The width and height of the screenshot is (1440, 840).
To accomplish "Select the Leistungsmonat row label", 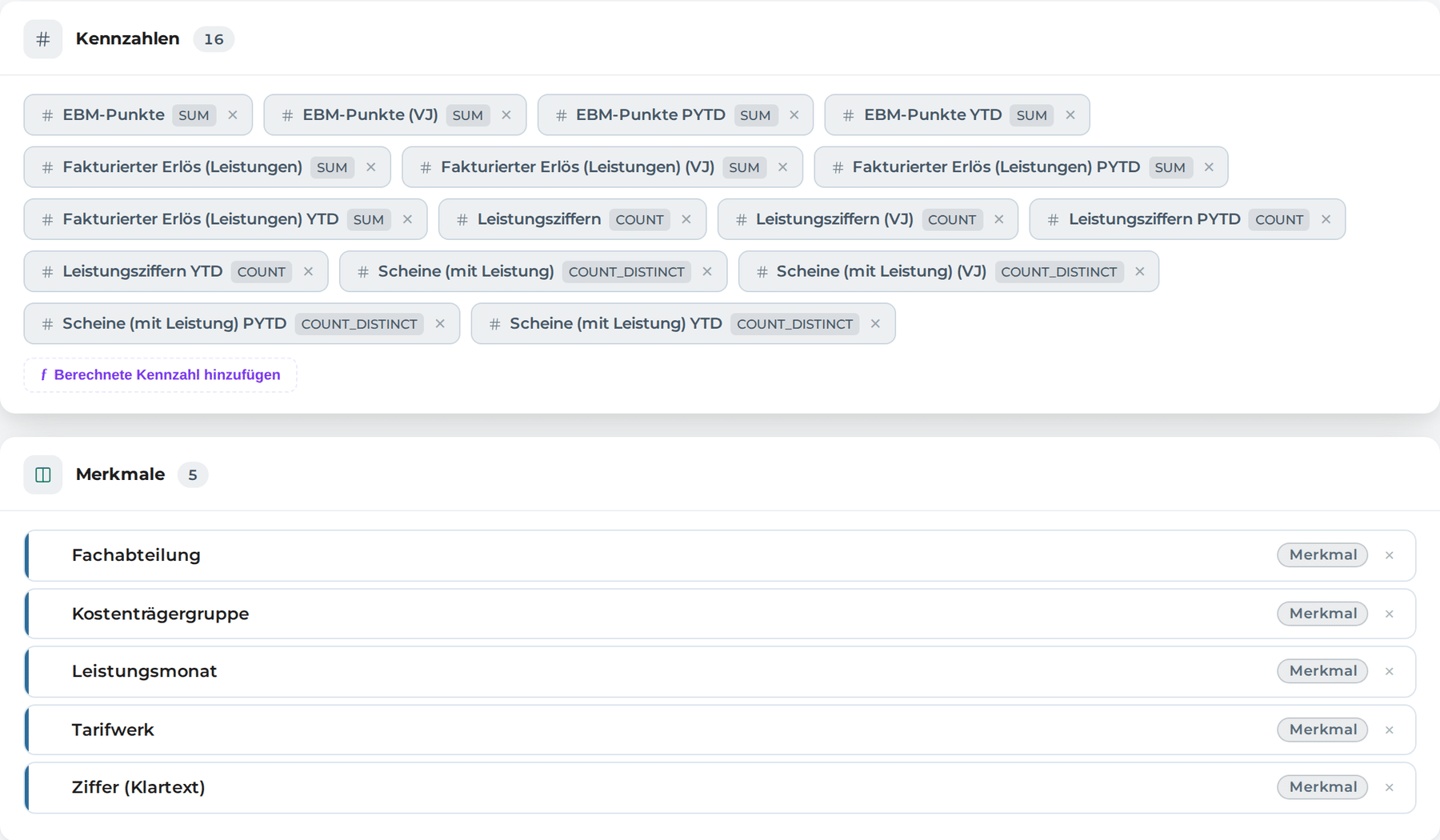I will tap(145, 671).
